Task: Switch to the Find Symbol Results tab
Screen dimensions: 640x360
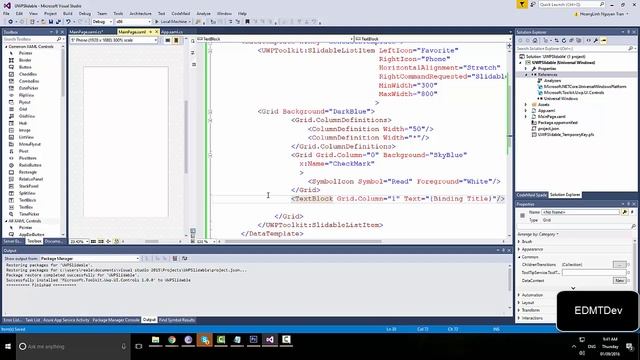Action: (177, 320)
